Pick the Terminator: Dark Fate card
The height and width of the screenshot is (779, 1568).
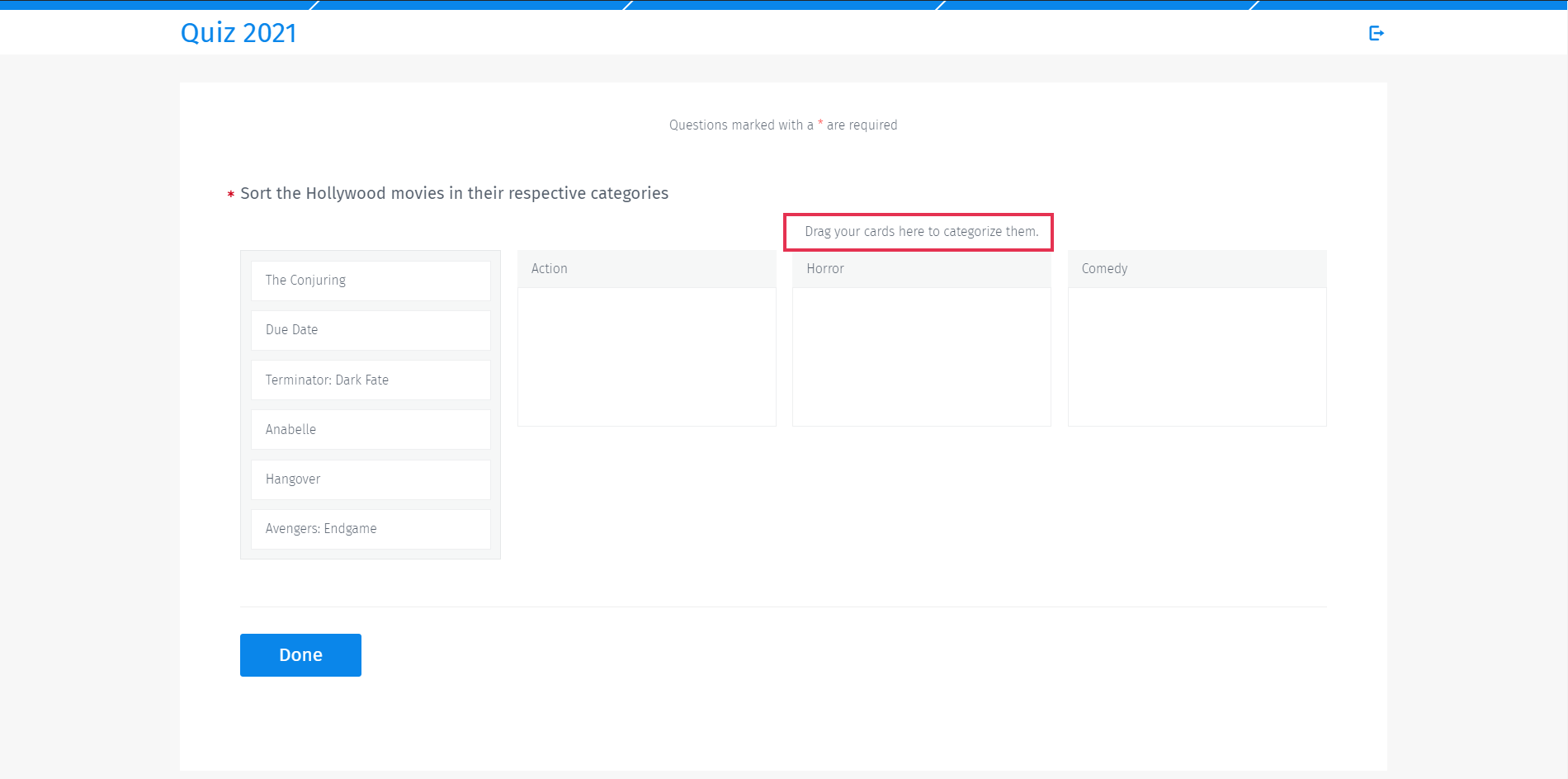pos(371,380)
